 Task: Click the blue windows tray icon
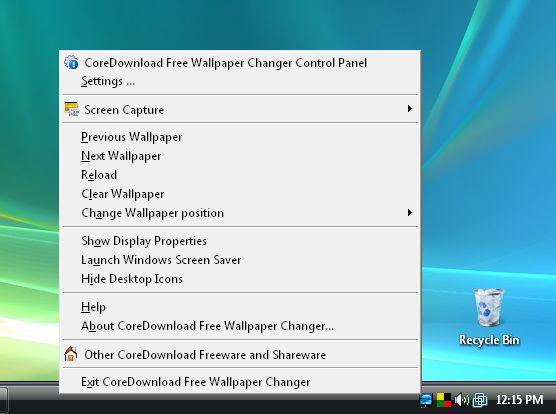click(x=480, y=400)
